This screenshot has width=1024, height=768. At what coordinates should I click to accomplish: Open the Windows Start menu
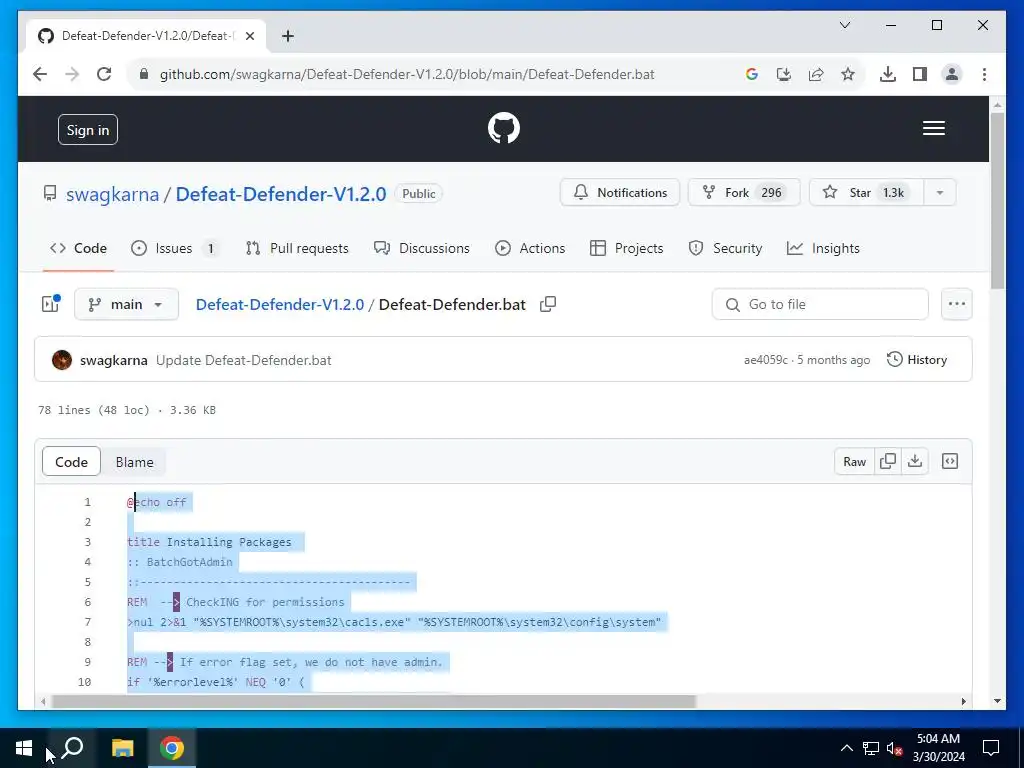(24, 748)
